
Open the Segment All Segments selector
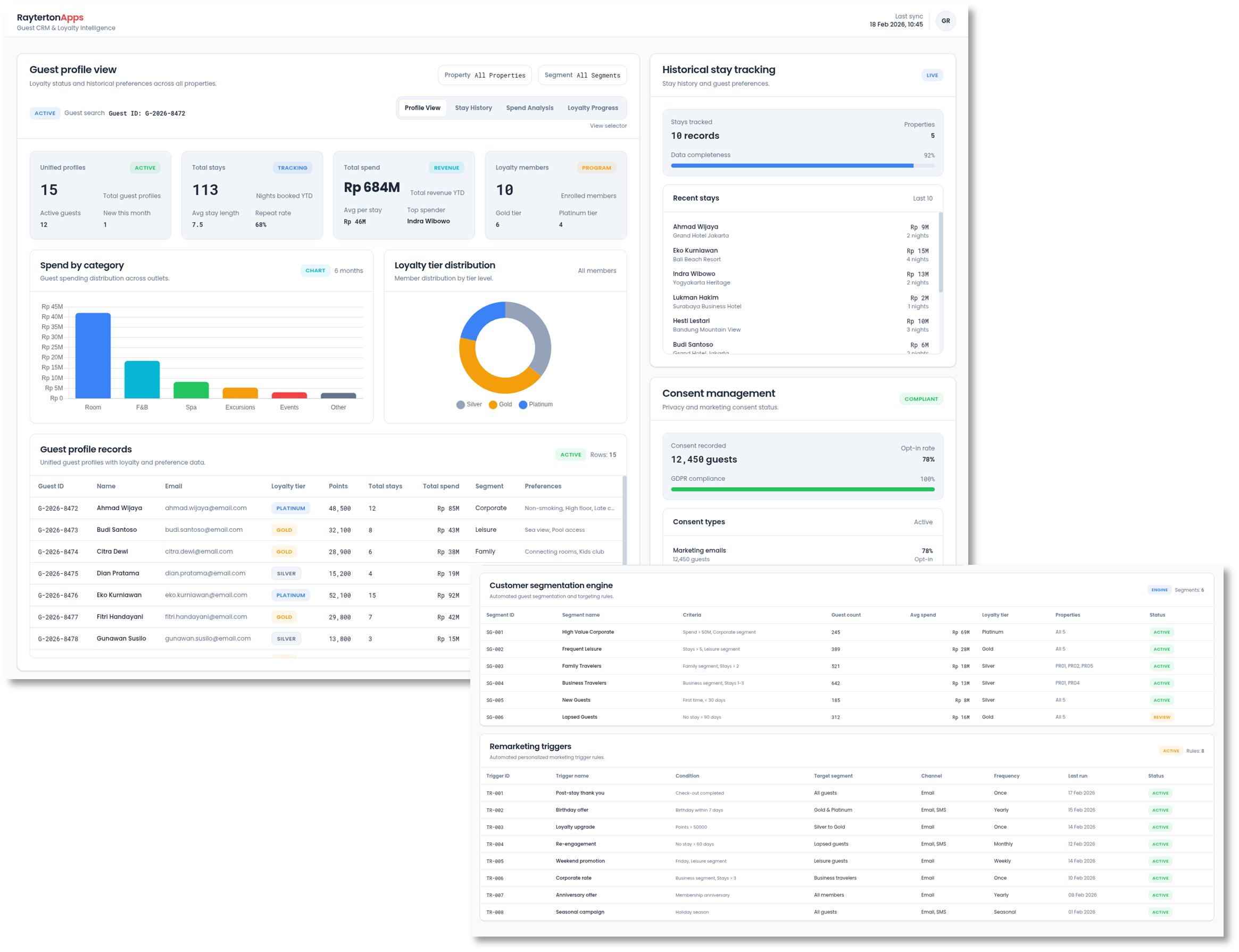[x=582, y=75]
